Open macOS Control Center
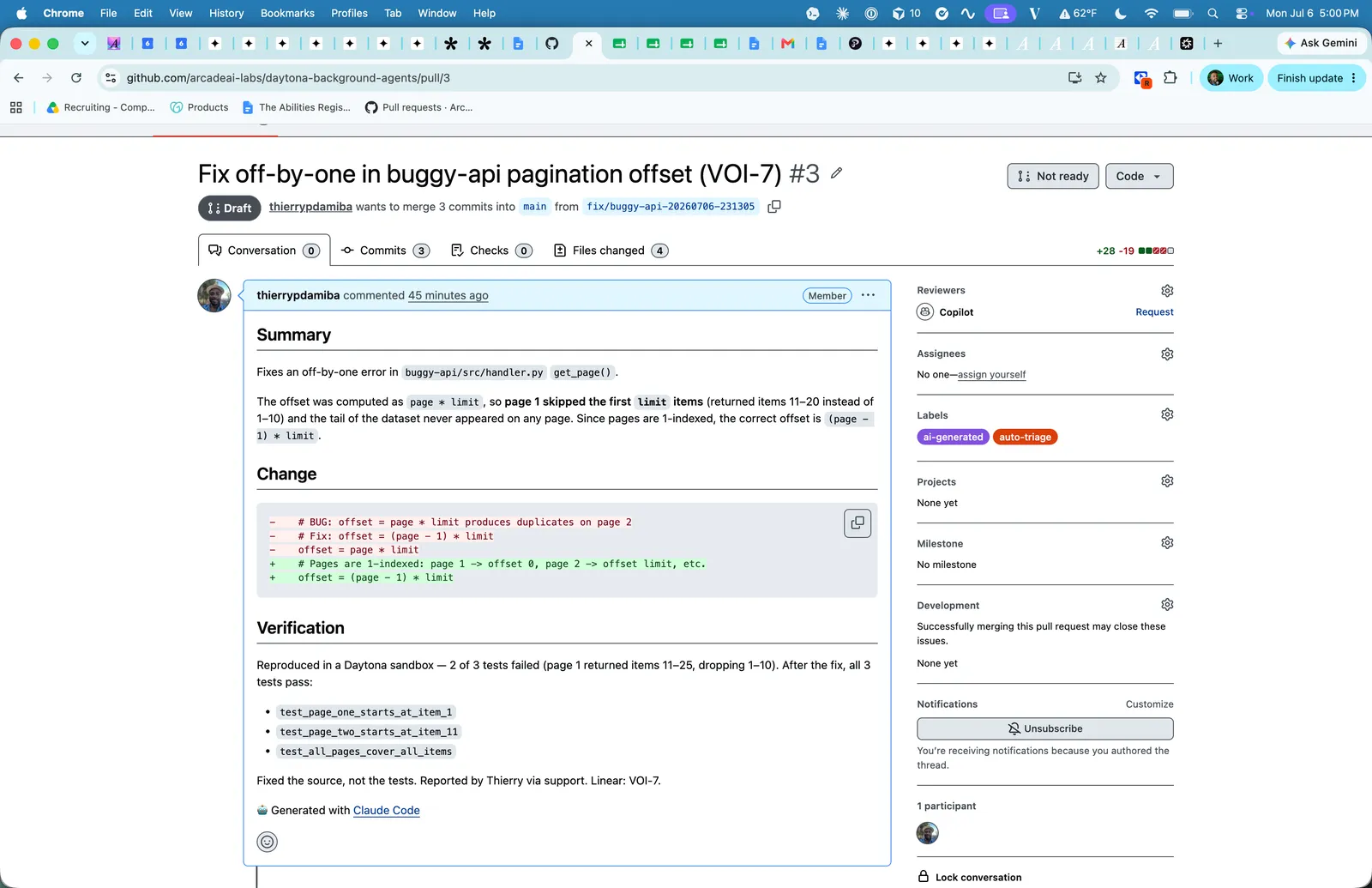The width and height of the screenshot is (1372, 888). (1241, 13)
